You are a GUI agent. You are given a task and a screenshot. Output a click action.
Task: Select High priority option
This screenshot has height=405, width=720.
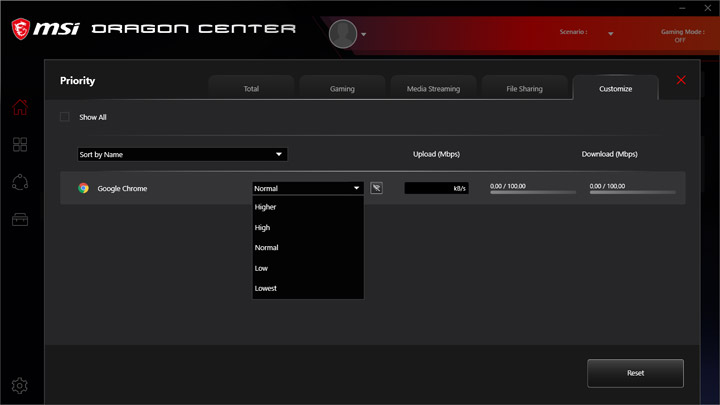tap(308, 227)
